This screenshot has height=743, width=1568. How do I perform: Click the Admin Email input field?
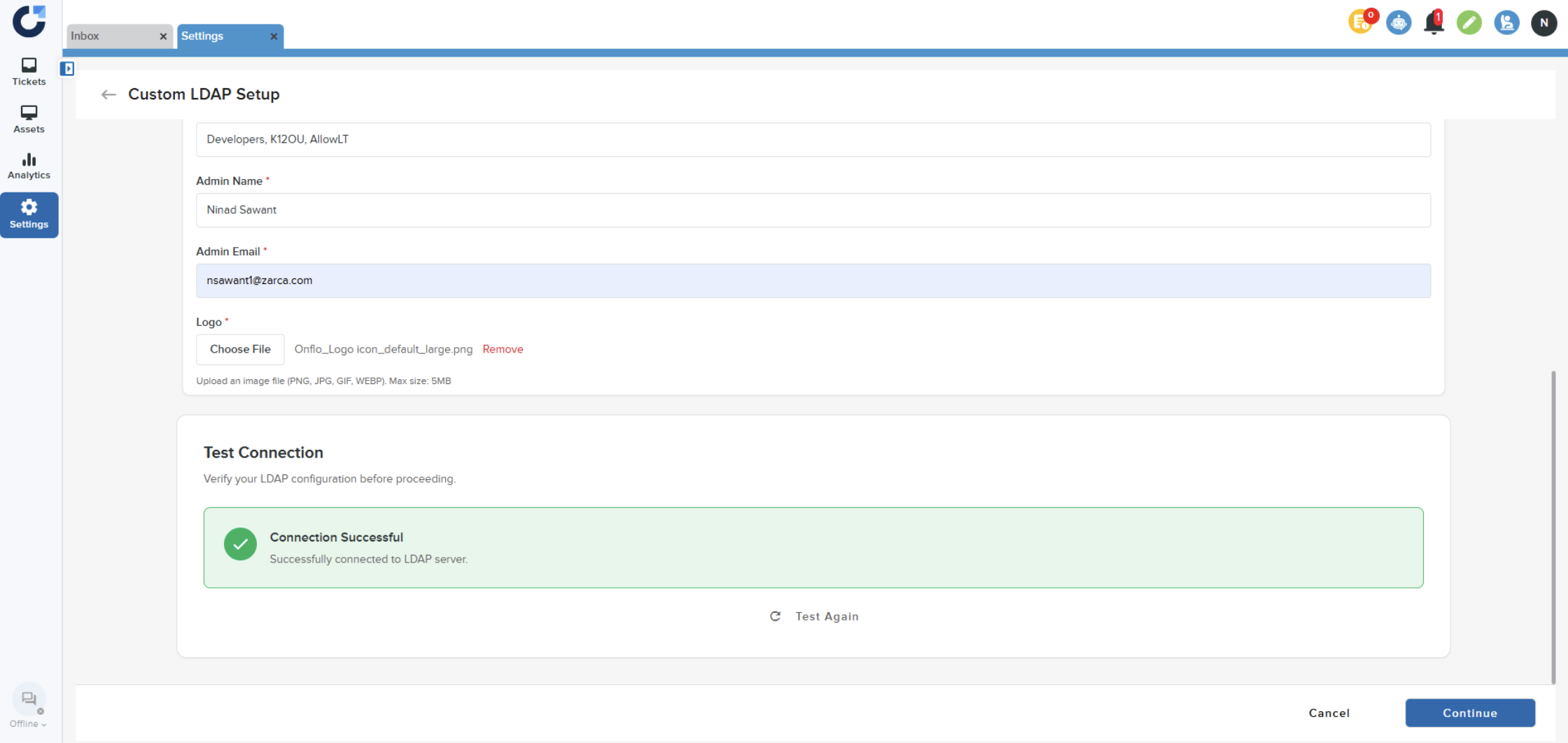pyautogui.click(x=813, y=281)
